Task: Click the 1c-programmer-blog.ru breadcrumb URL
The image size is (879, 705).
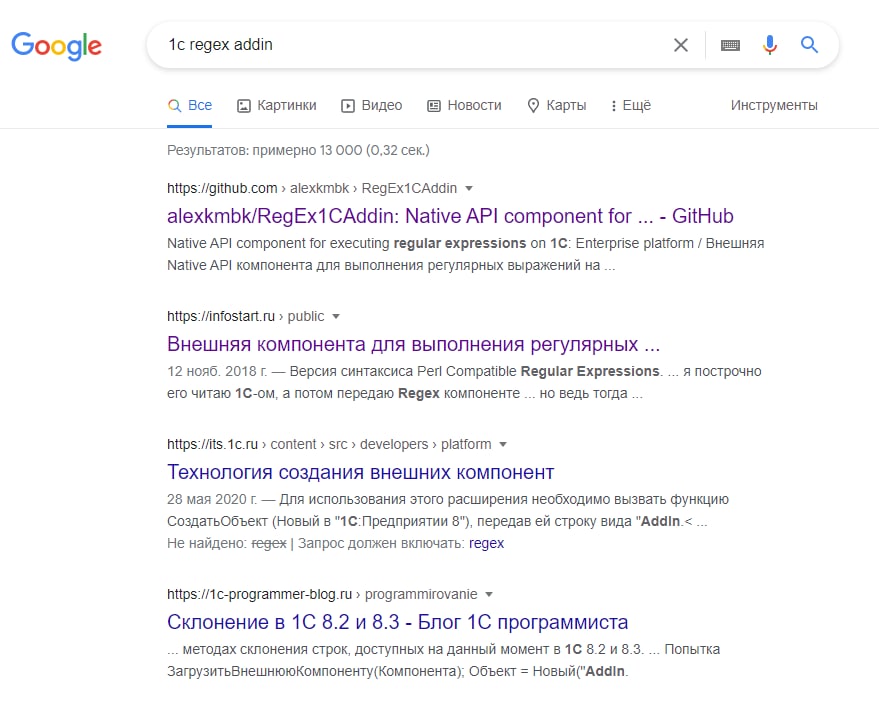Action: click(322, 594)
